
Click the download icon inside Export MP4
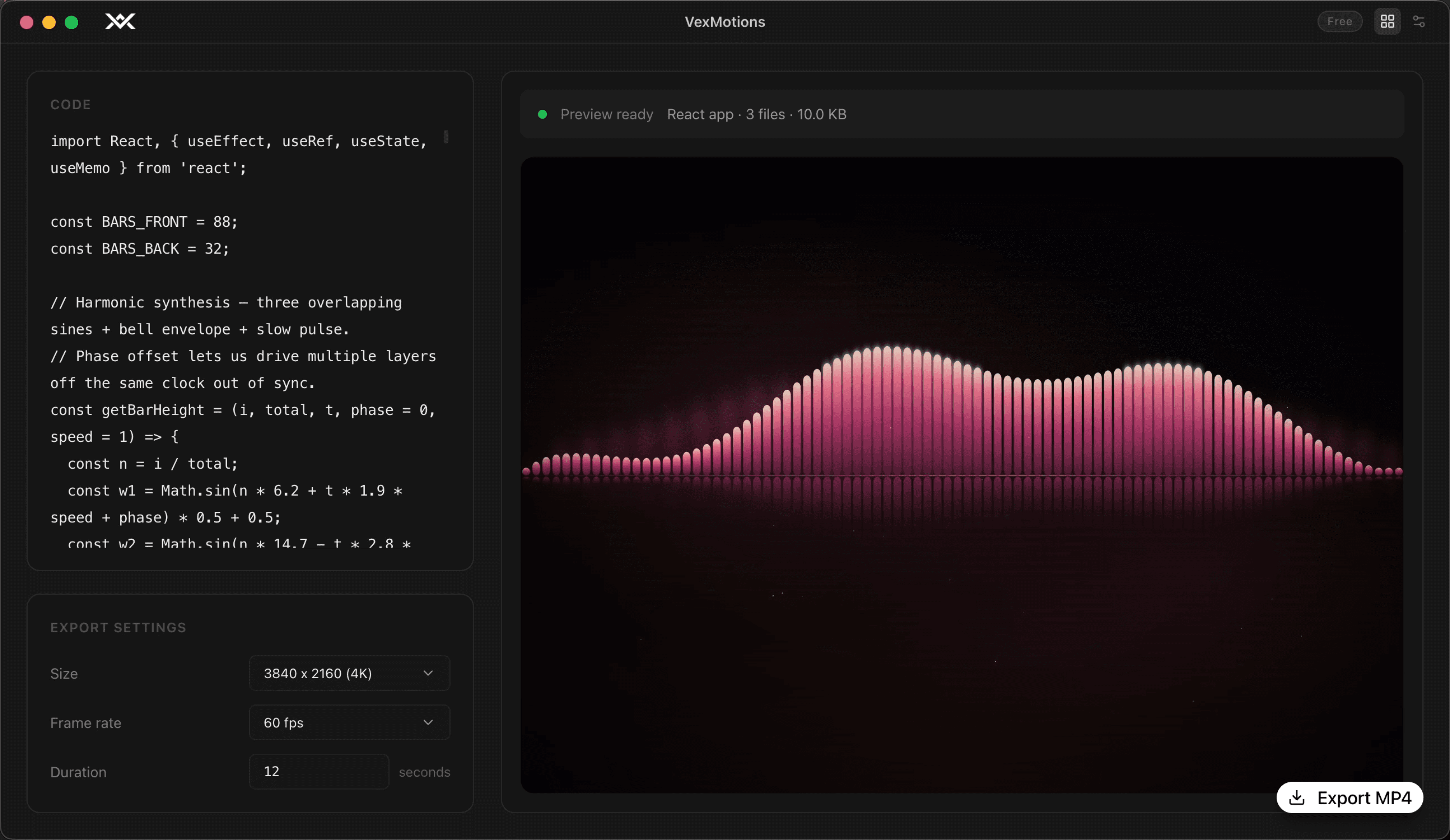click(x=1297, y=798)
